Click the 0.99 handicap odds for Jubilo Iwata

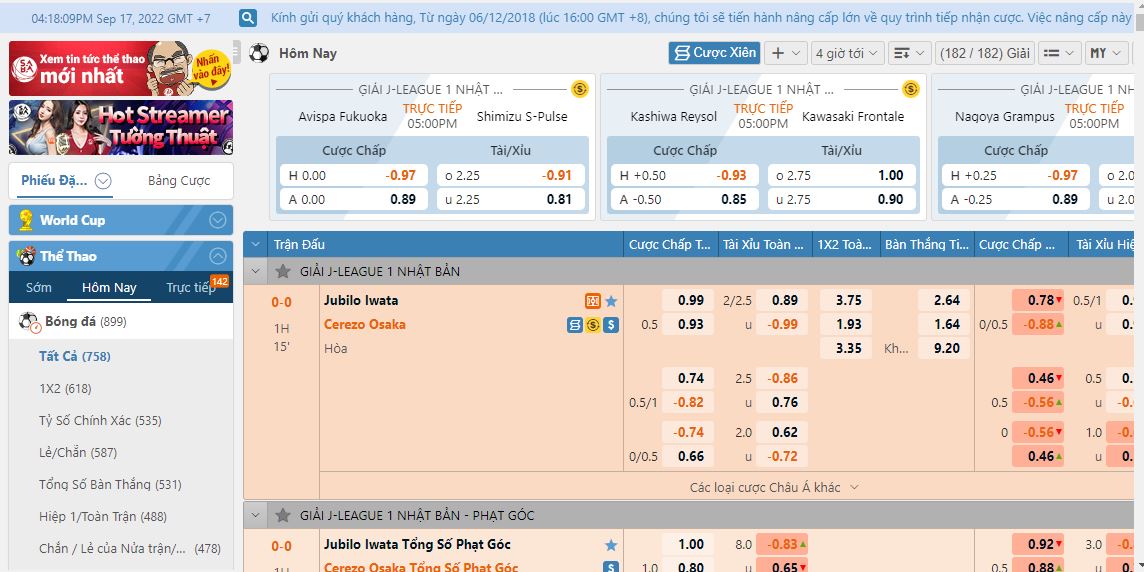[690, 301]
